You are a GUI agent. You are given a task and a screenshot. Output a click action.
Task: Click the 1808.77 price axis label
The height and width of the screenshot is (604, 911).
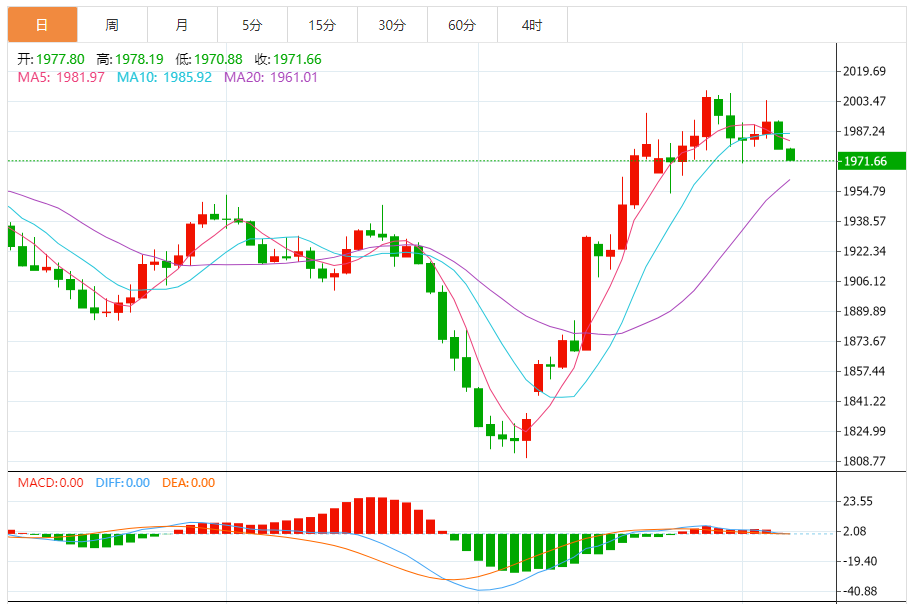(x=865, y=461)
